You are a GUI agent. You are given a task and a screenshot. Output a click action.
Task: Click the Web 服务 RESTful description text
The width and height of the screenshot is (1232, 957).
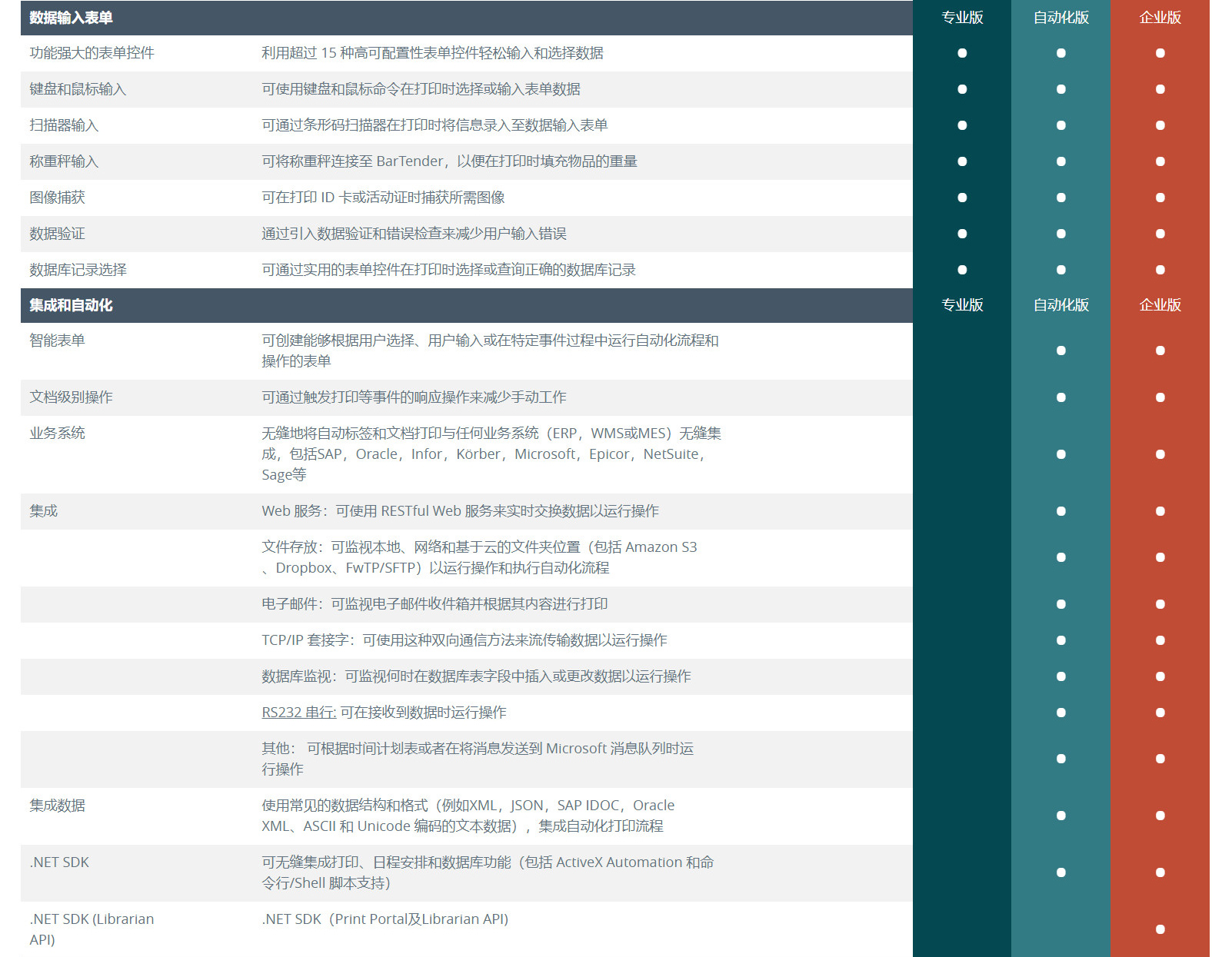tap(460, 511)
